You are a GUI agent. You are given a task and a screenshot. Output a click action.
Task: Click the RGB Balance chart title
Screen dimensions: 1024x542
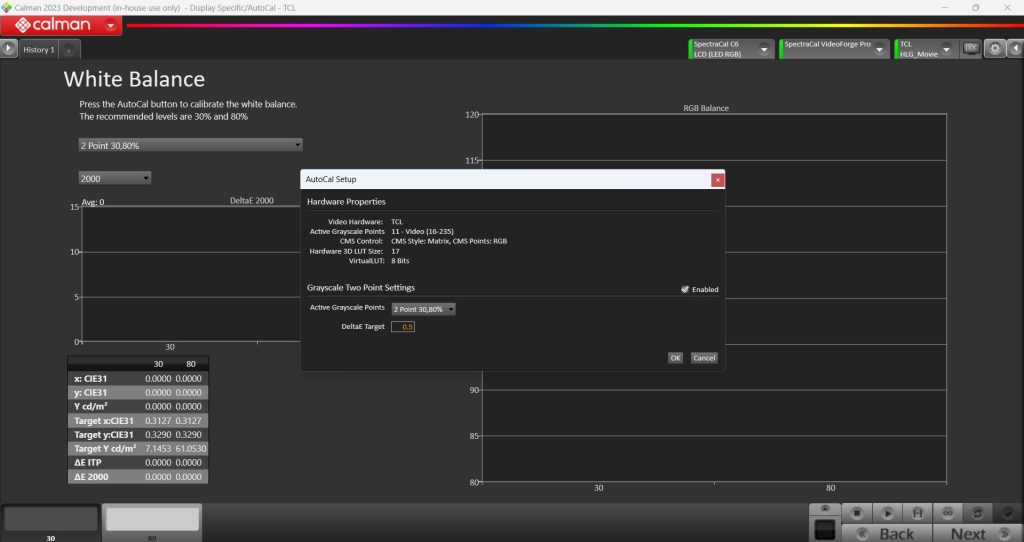(x=705, y=108)
